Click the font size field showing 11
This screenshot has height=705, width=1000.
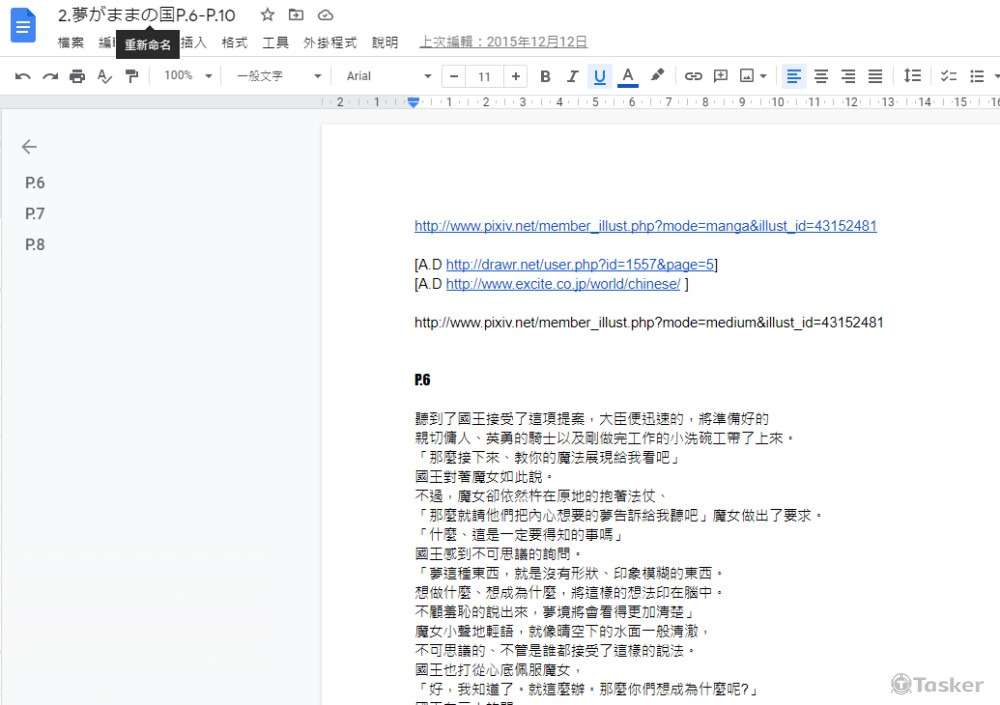tap(484, 76)
